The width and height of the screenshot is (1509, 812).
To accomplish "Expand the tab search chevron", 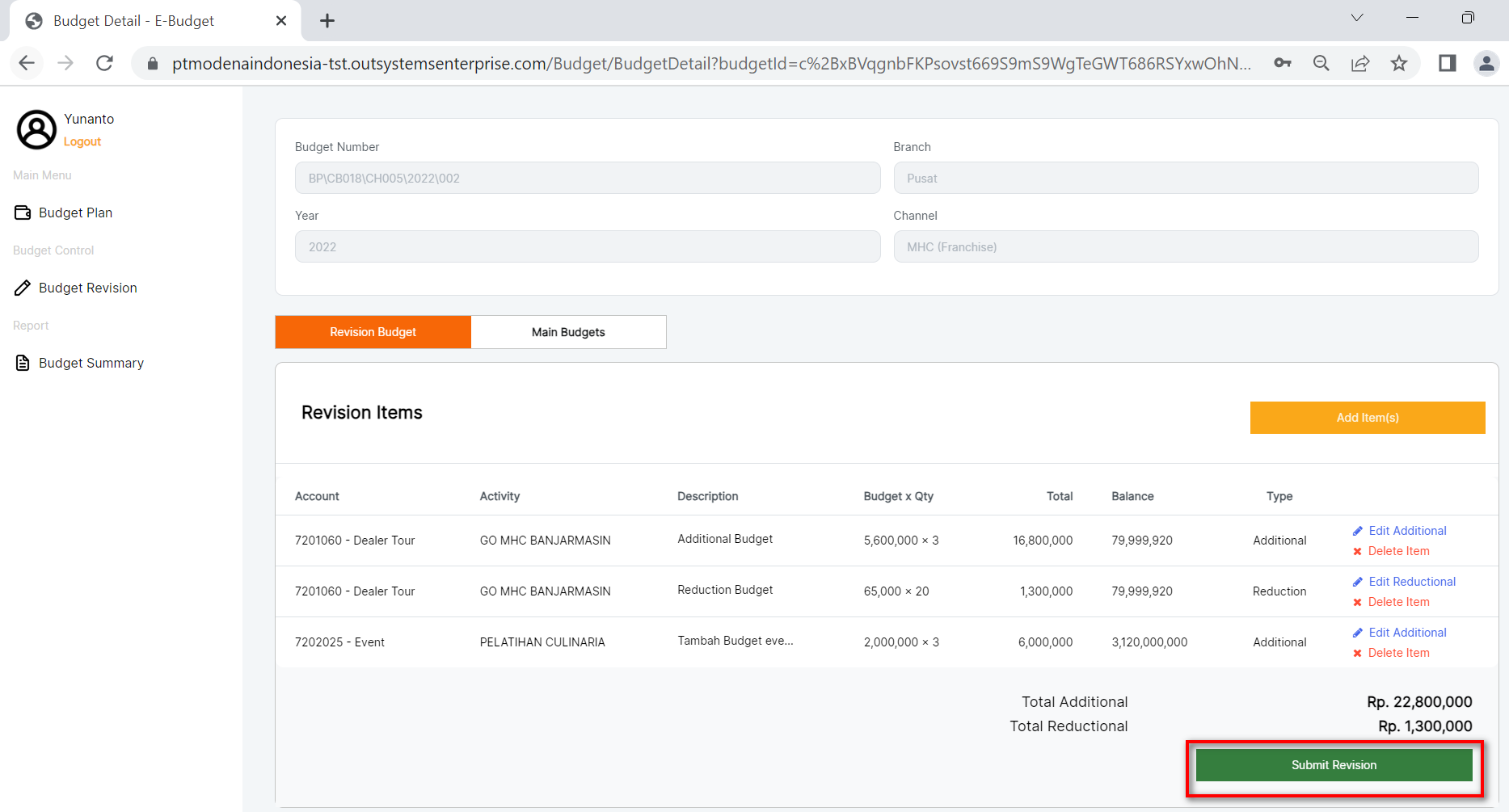I will (x=1357, y=18).
